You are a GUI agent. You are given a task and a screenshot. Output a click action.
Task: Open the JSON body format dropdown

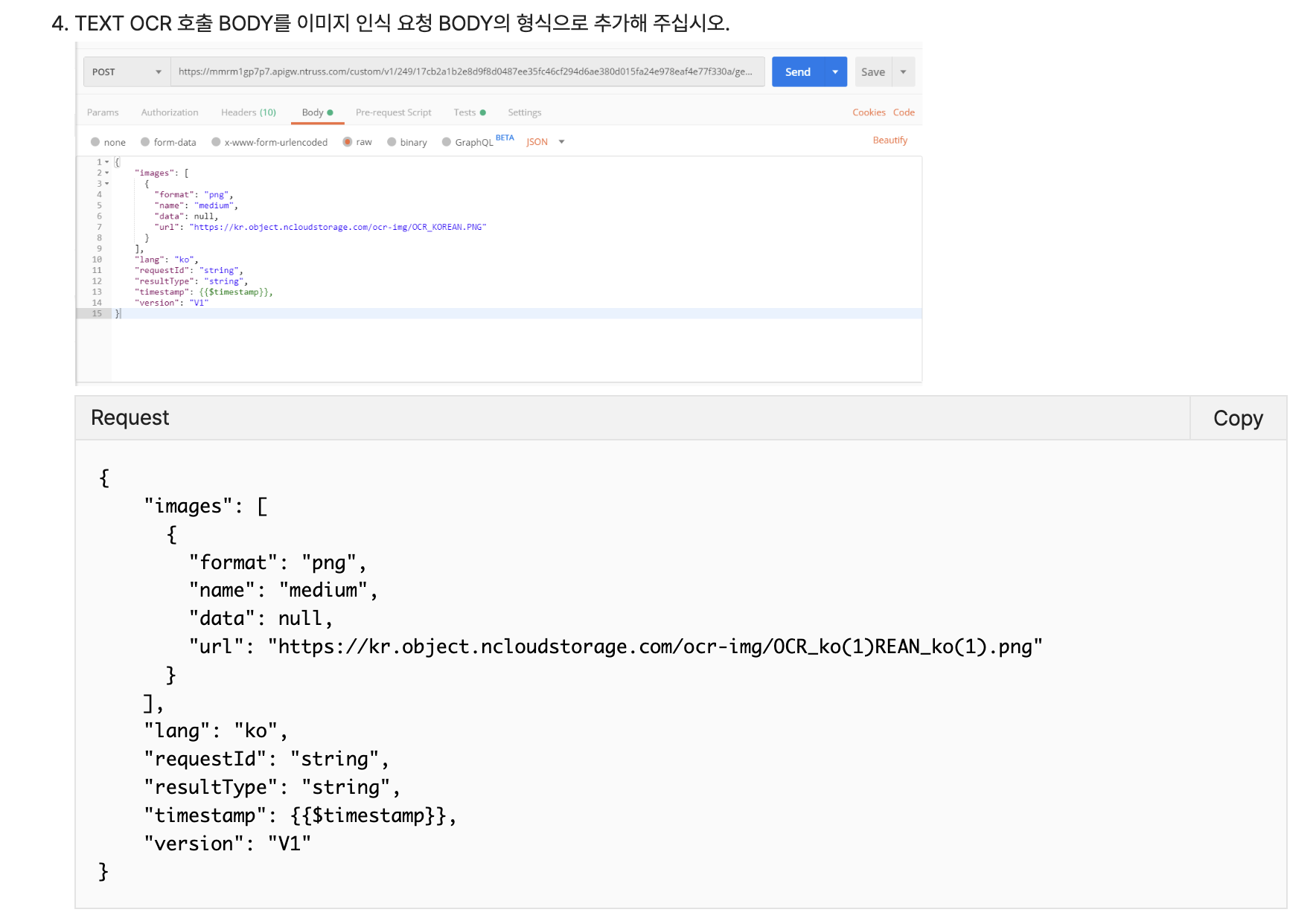tap(546, 141)
